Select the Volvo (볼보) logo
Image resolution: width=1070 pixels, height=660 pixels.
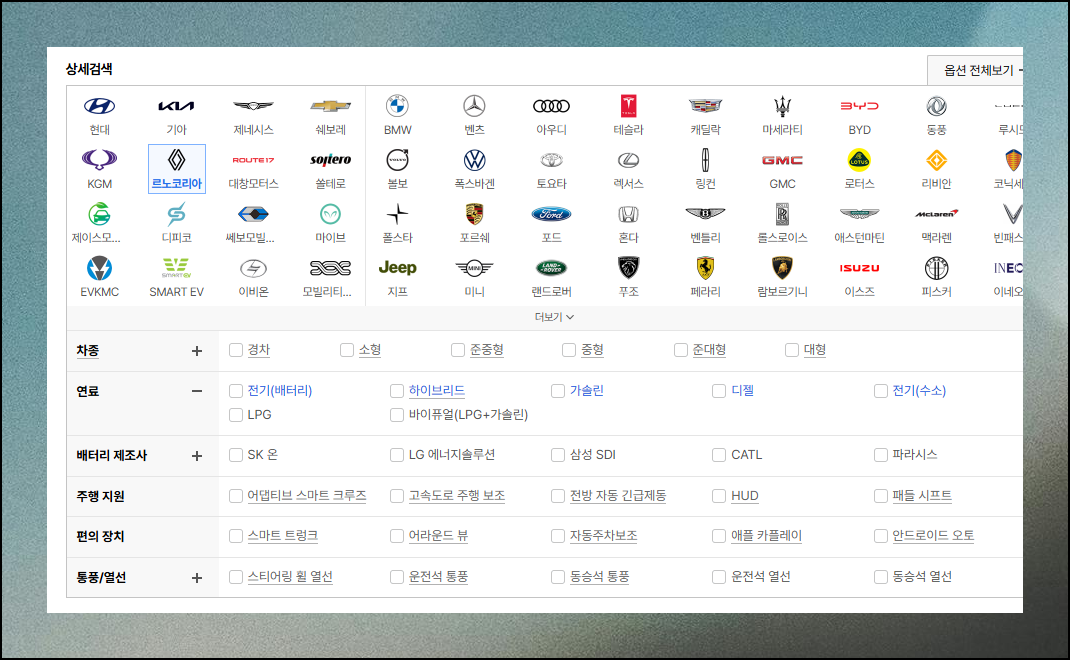point(397,160)
